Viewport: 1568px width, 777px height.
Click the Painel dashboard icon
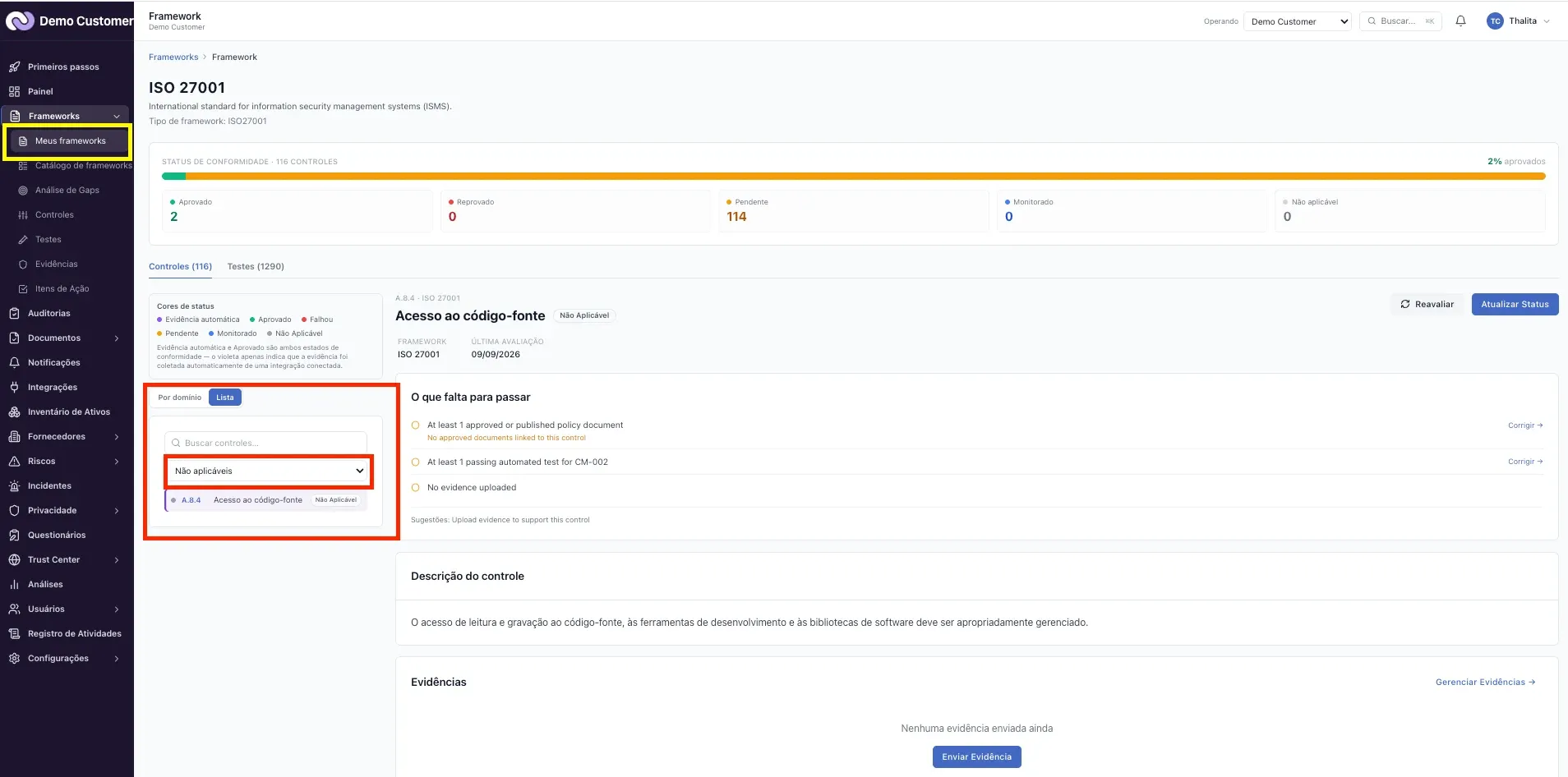click(x=14, y=91)
